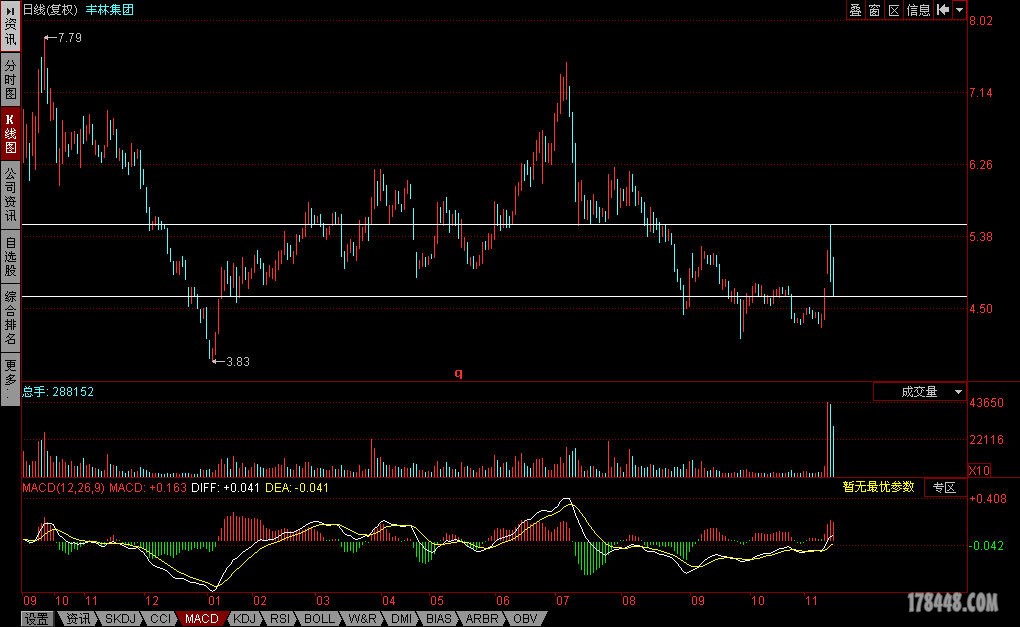Viewport: 1020px width, 627px height.
Task: Click the back arrow icon at top right
Action: click(x=943, y=10)
